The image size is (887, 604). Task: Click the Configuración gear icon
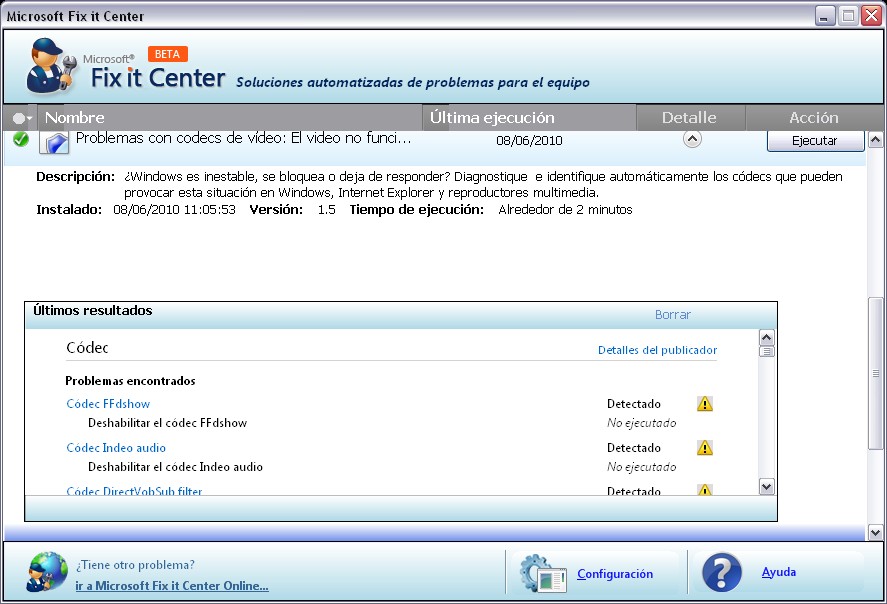pyautogui.click(x=542, y=573)
